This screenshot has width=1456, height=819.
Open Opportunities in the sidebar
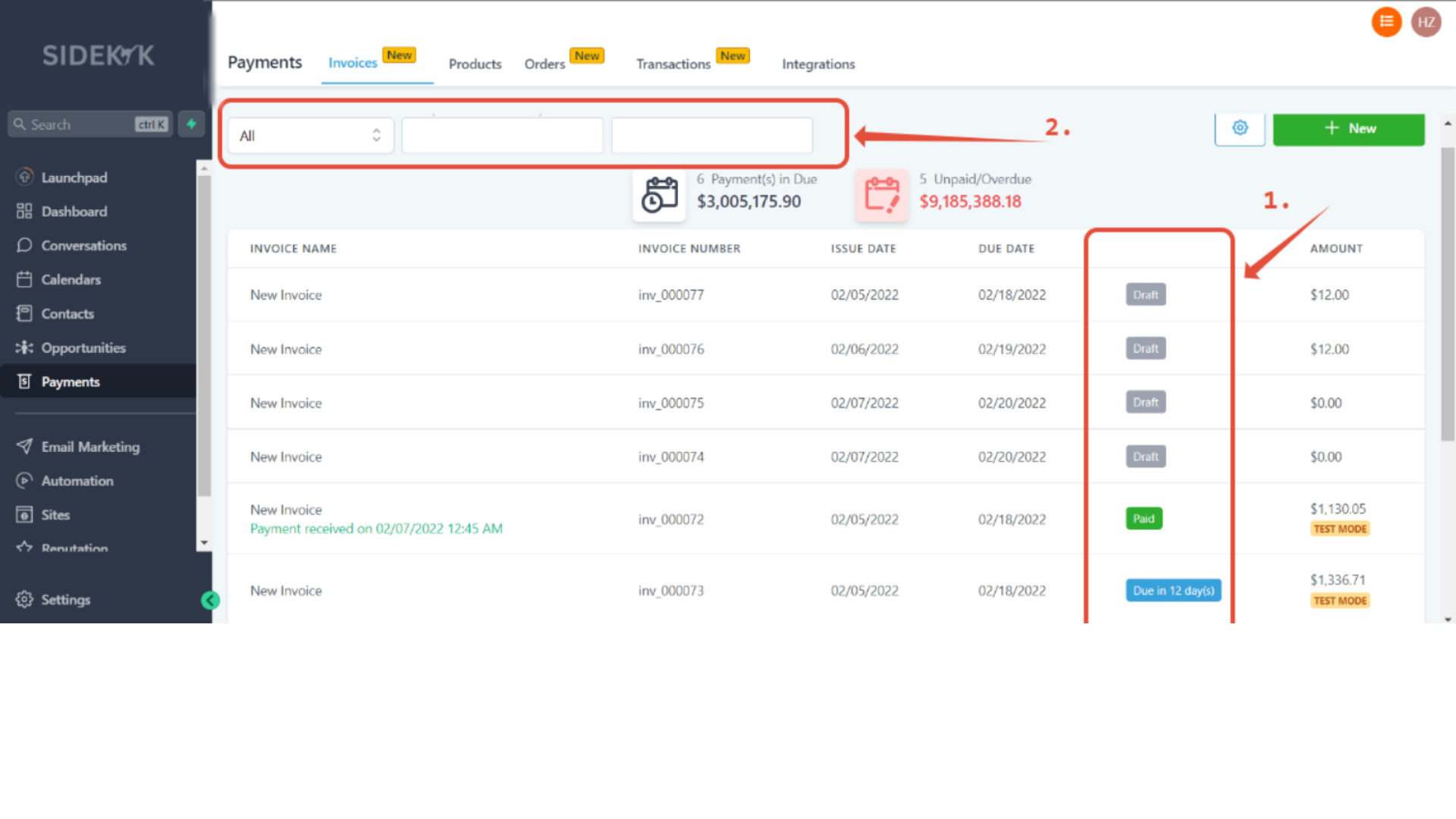click(x=83, y=348)
